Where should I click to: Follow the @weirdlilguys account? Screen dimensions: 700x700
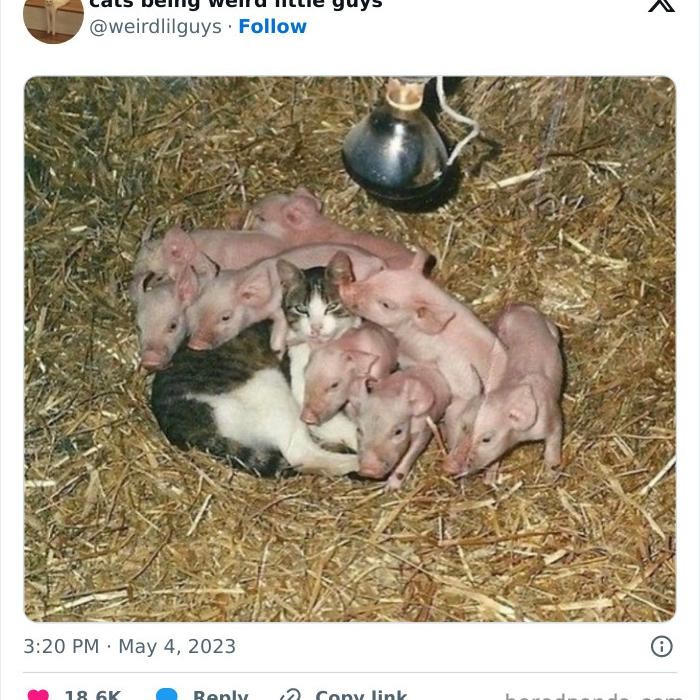(272, 27)
